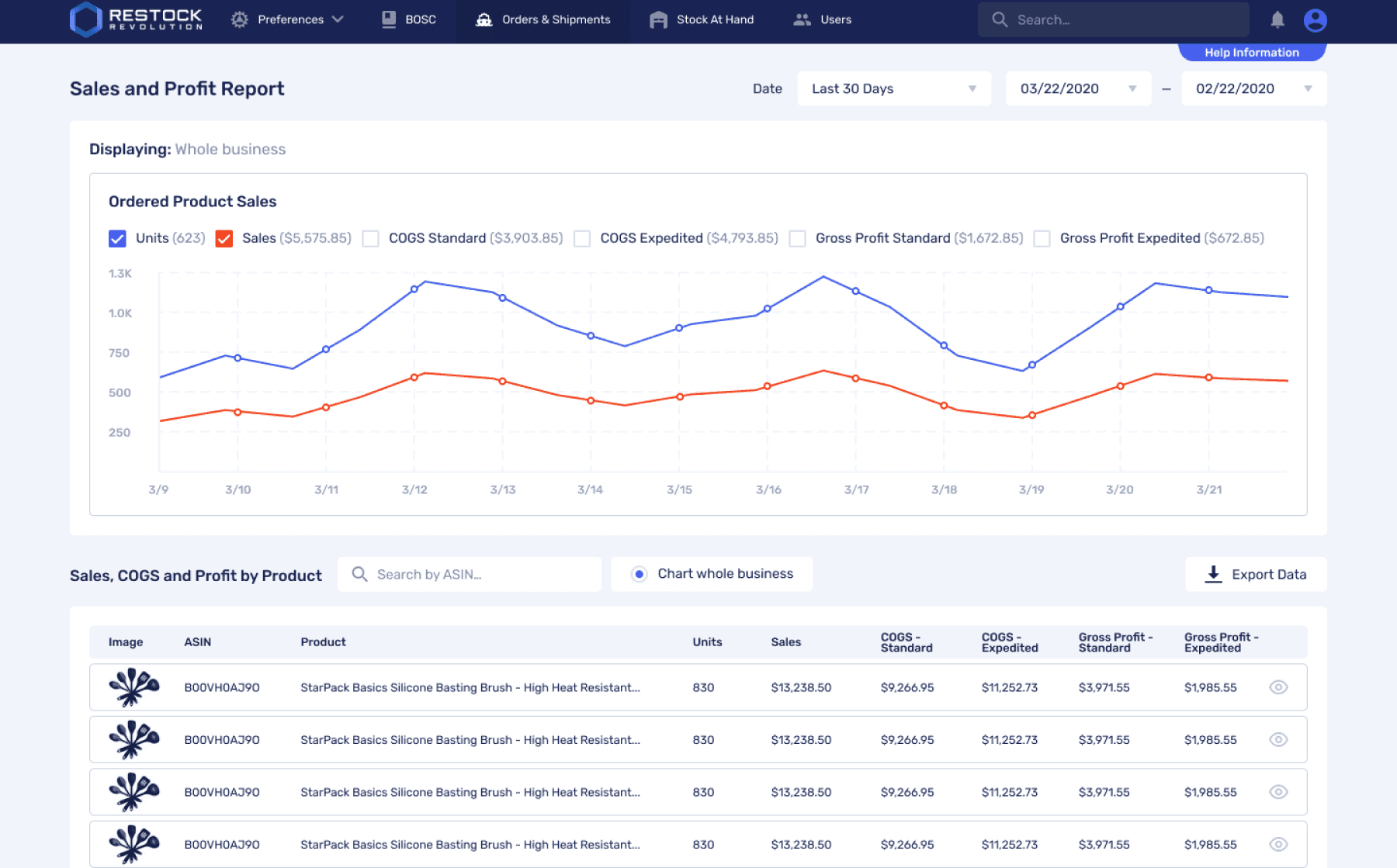Click the Product column header
Image resolution: width=1397 pixels, height=868 pixels.
323,642
